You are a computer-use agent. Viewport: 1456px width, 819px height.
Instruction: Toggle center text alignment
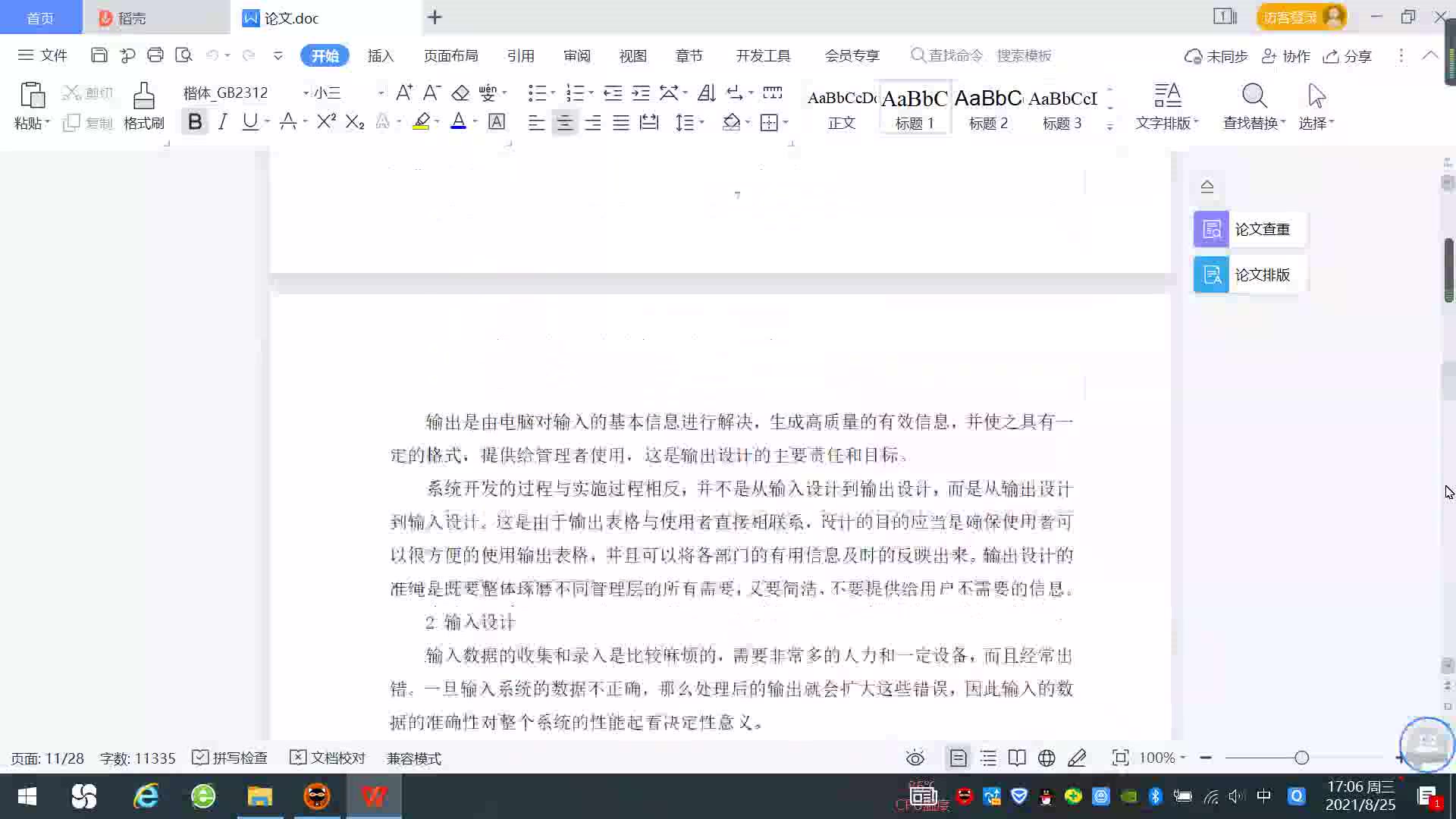pos(564,122)
